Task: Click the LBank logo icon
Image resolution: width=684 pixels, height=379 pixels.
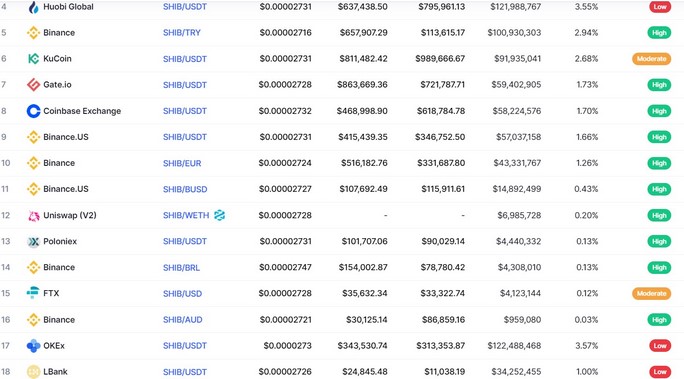Action: [x=34, y=372]
